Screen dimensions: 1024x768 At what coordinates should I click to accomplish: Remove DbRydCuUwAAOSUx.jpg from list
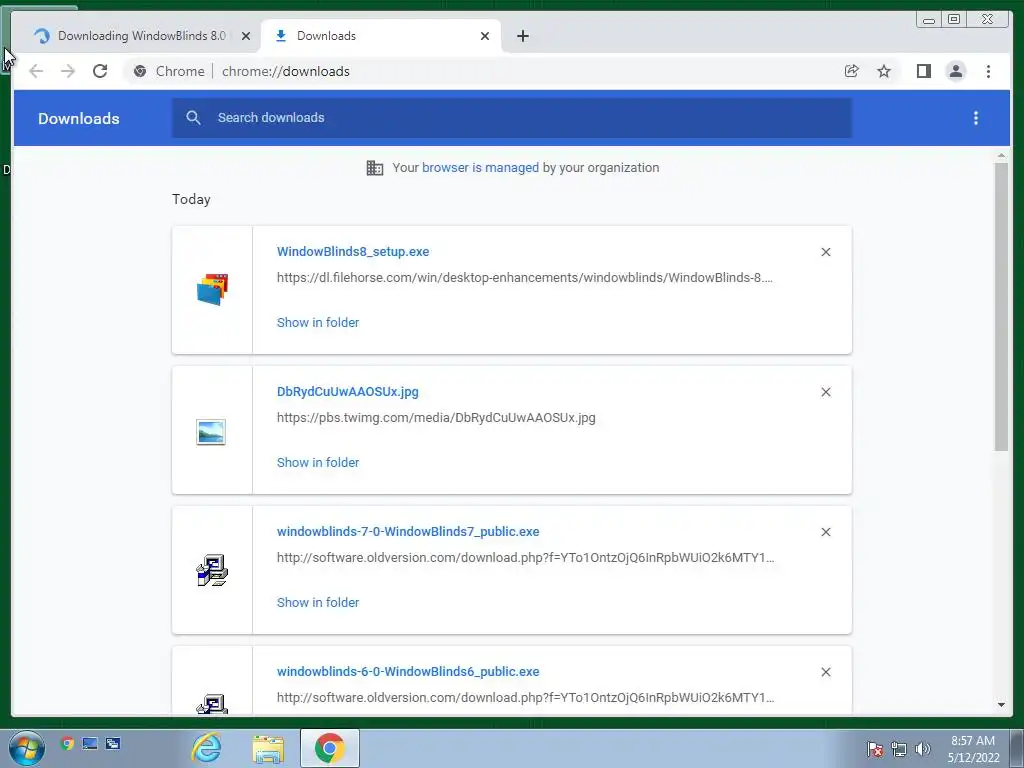(825, 392)
